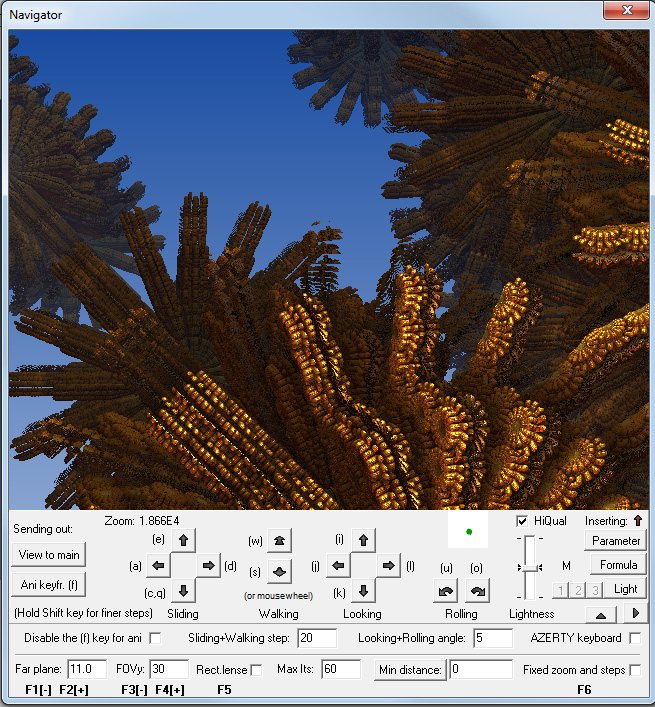Roll left with the (u) button
This screenshot has width=655, height=707.
click(x=445, y=591)
